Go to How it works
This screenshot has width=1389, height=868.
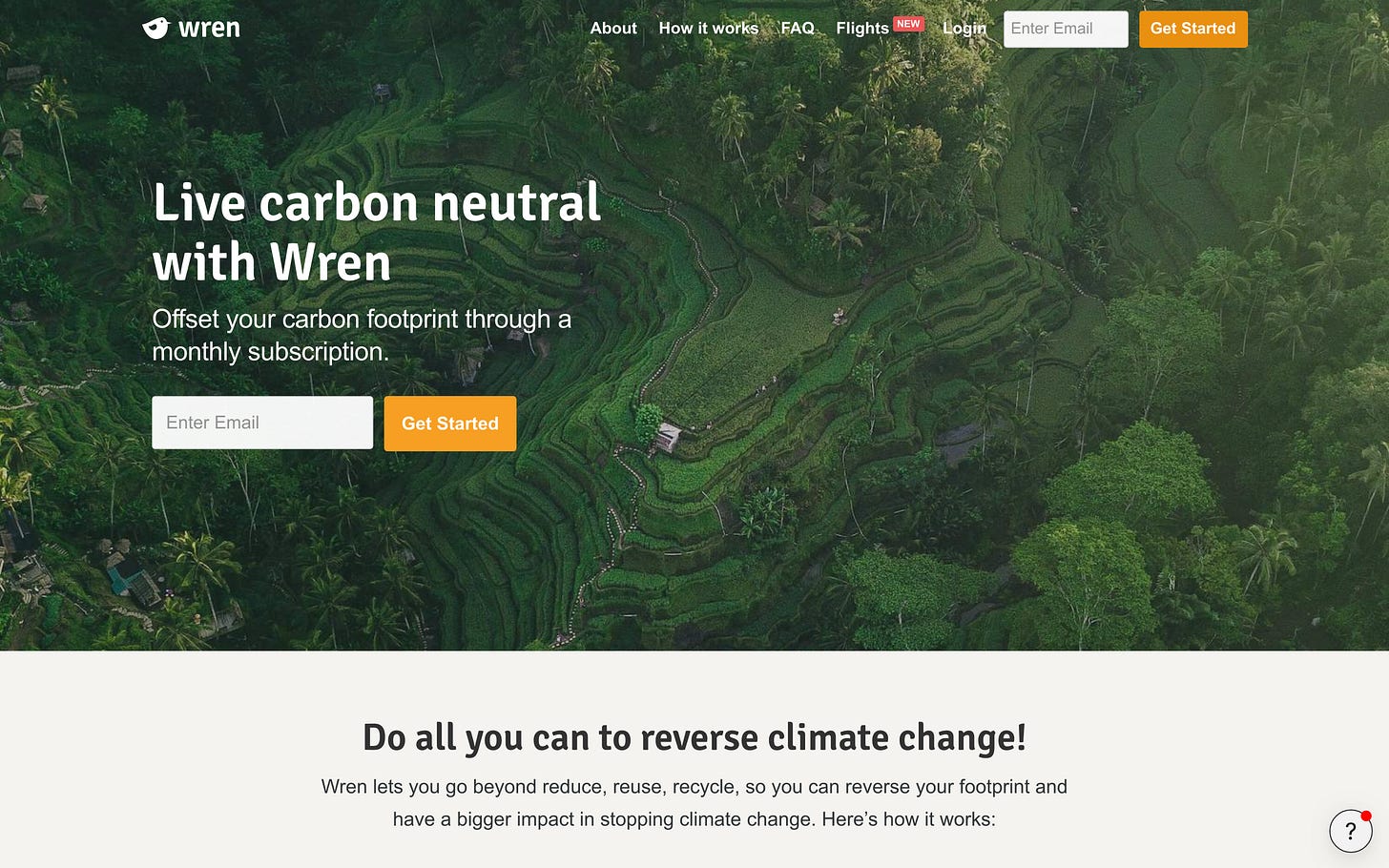coord(708,29)
